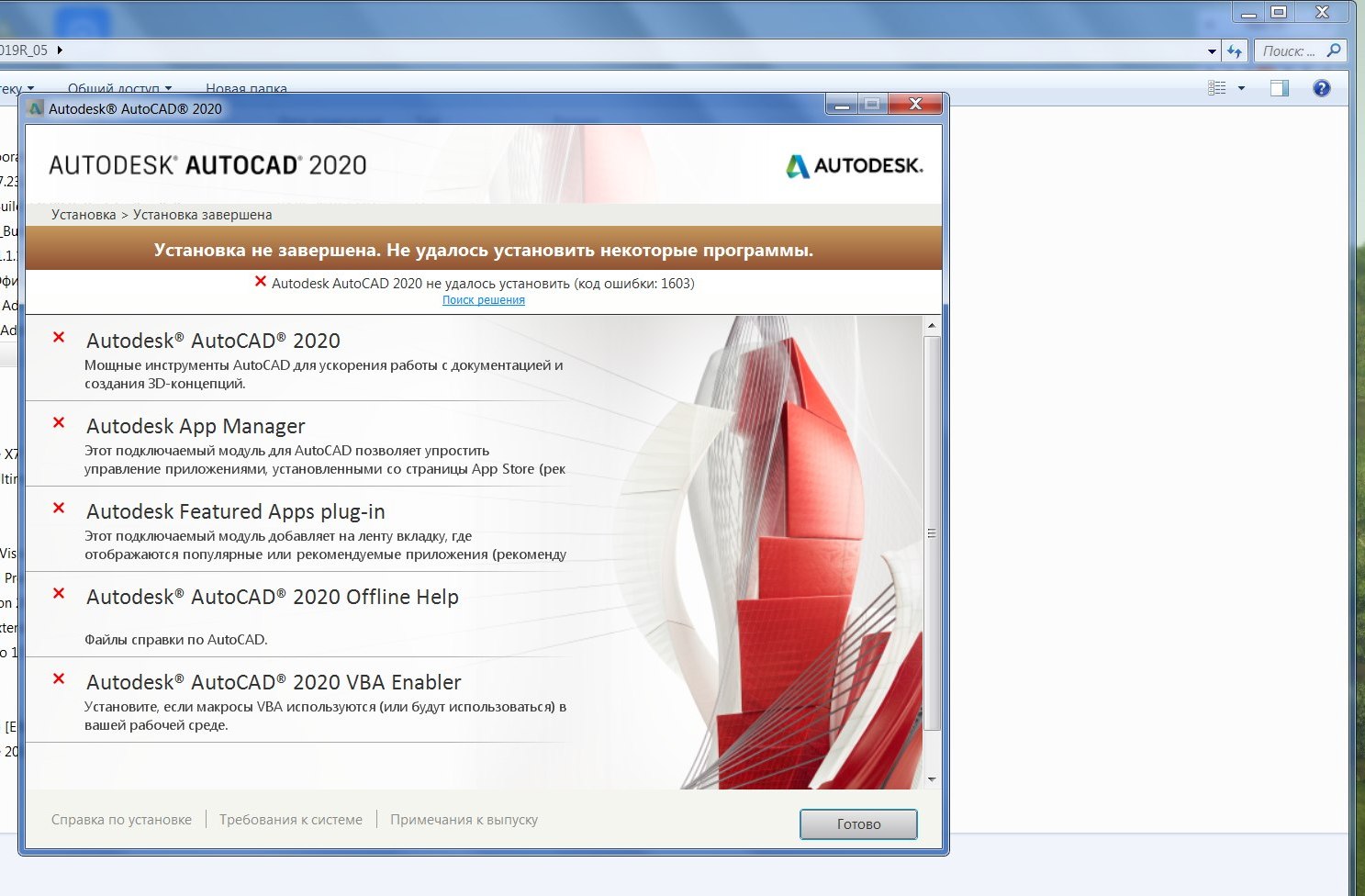
Task: Expand the breadcrumb arrow after 019R_05
Action: (x=60, y=50)
